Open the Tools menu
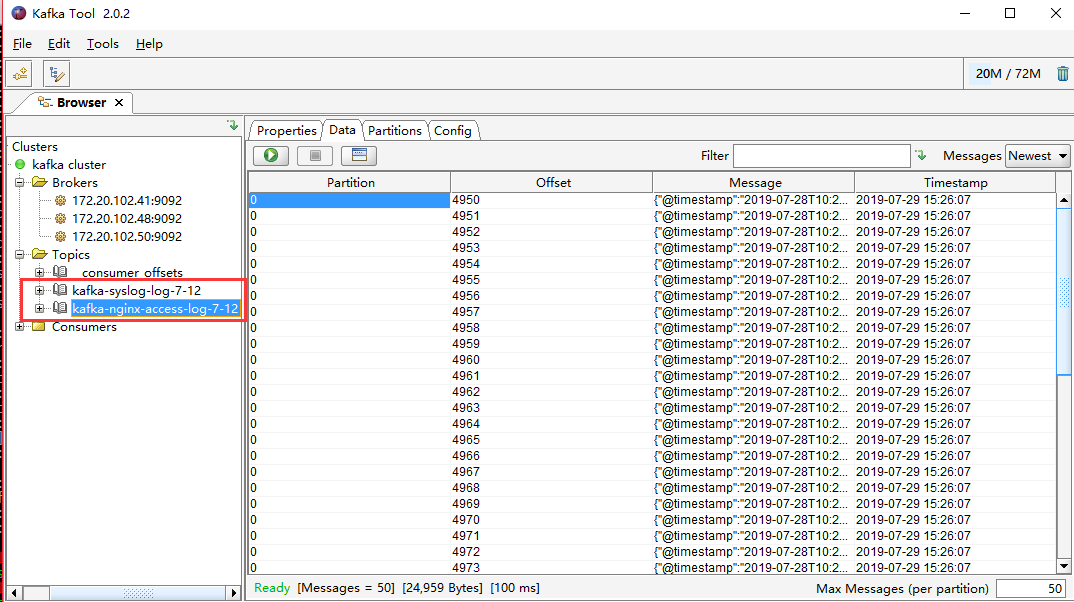This screenshot has width=1074, height=602. 102,44
